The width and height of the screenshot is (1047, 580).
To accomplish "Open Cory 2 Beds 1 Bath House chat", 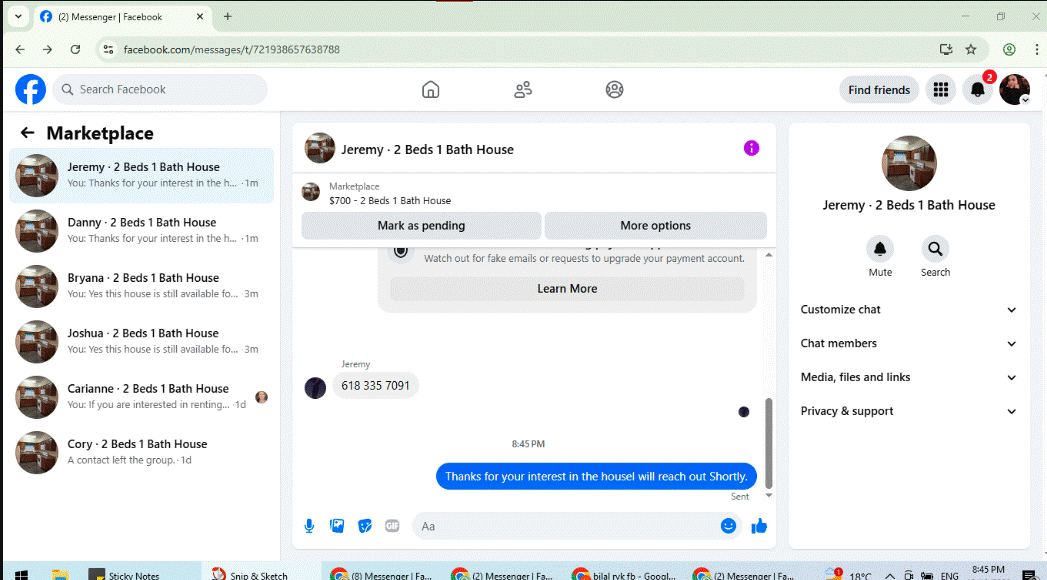I will point(142,453).
